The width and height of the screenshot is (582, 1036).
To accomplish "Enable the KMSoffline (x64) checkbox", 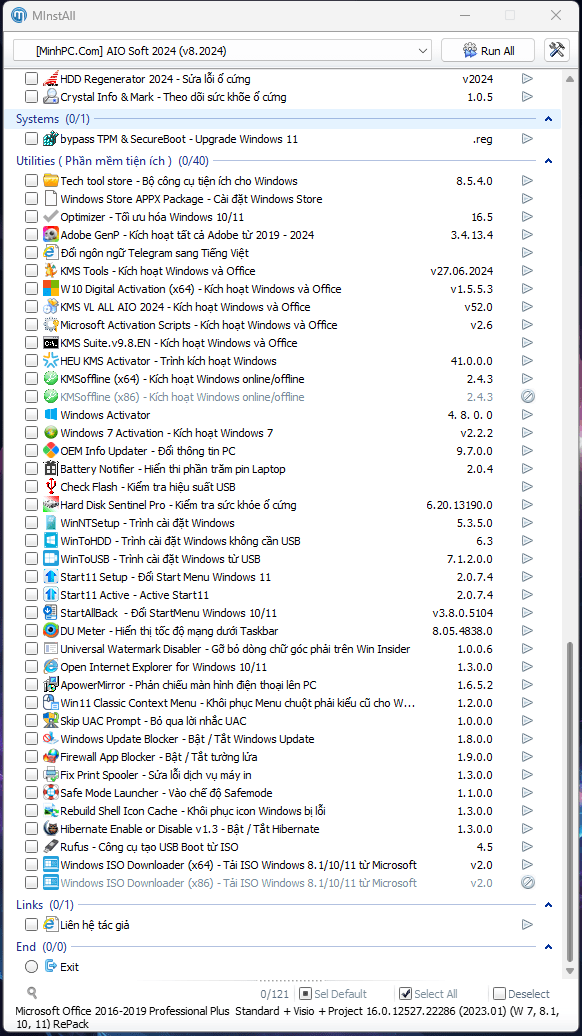I will click(31, 379).
